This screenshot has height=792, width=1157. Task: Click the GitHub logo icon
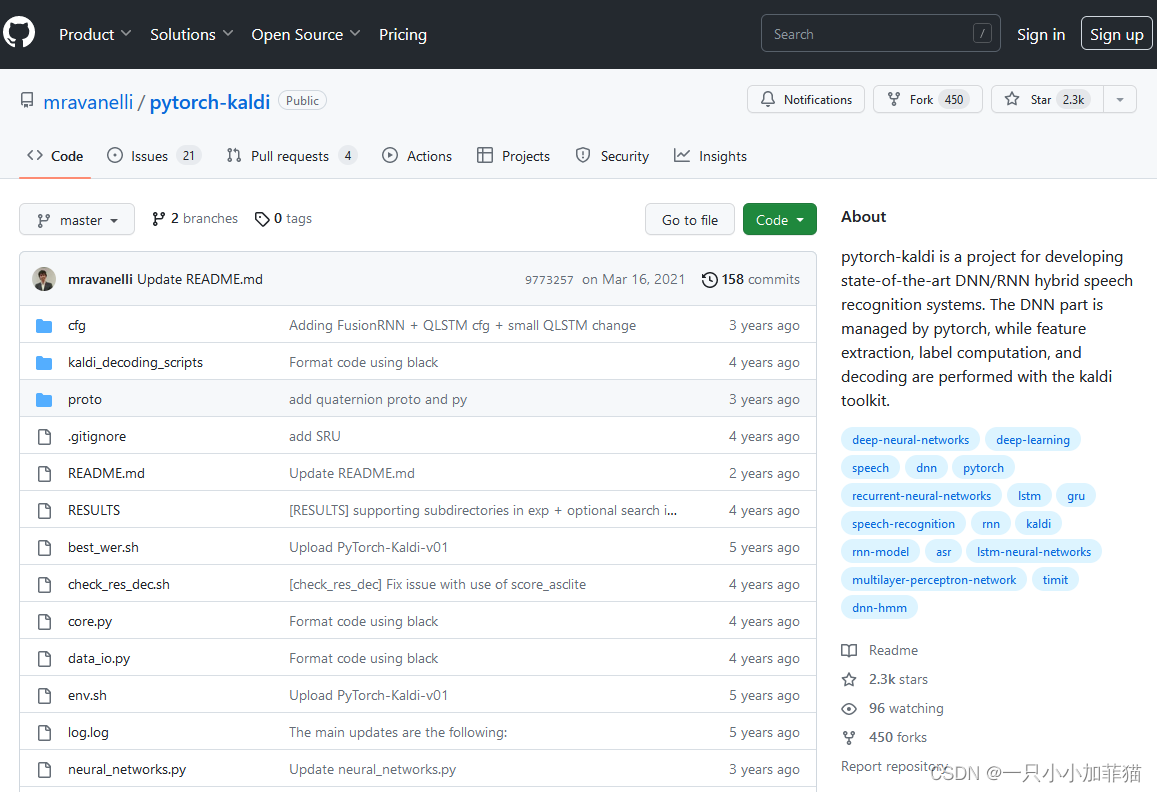[x=19, y=33]
